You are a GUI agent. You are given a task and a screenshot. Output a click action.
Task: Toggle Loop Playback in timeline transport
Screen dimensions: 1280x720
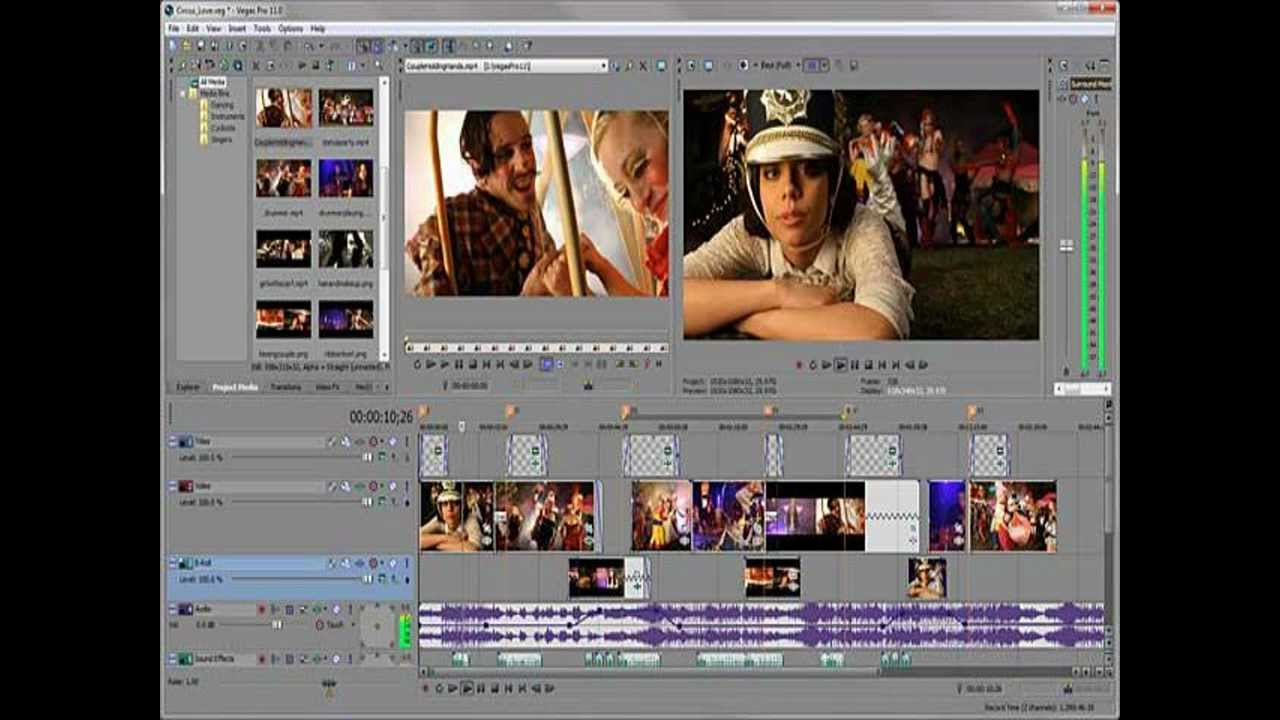pos(439,688)
